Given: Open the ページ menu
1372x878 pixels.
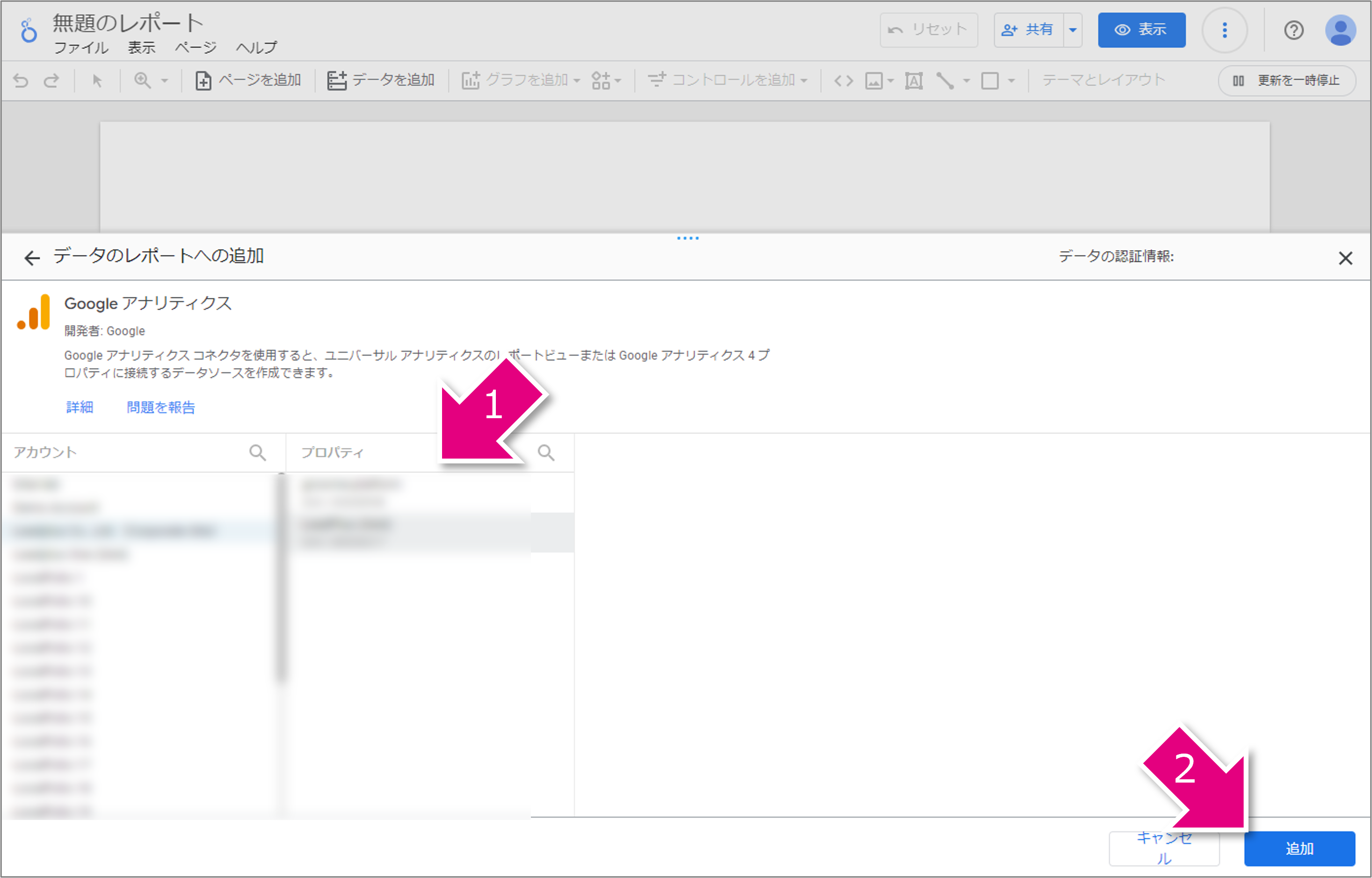Looking at the screenshot, I should point(196,48).
